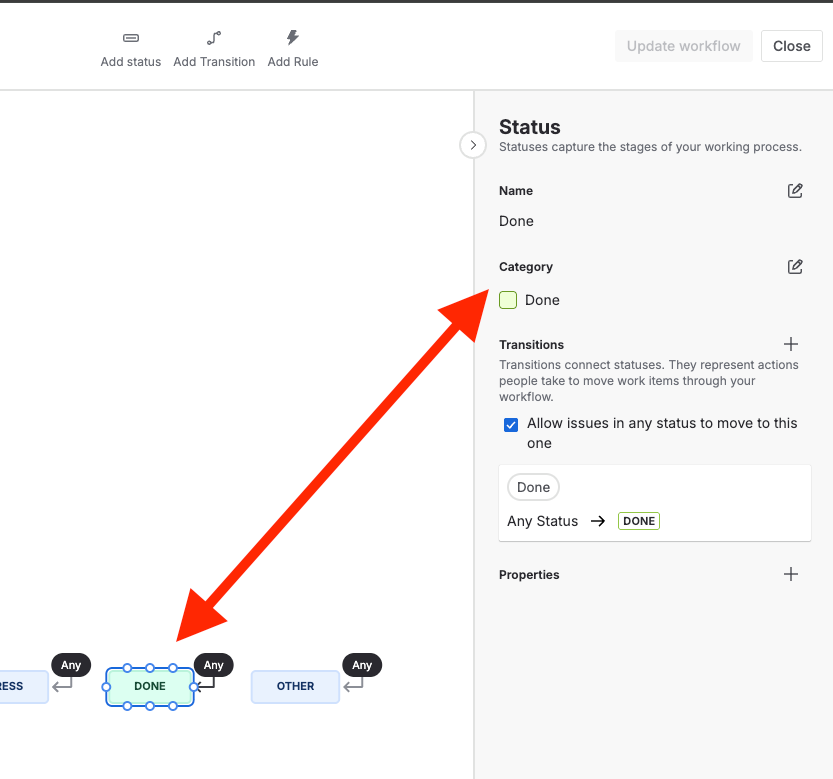This screenshot has height=779, width=833.
Task: Select the DONE status node in diagram
Action: [x=150, y=687]
